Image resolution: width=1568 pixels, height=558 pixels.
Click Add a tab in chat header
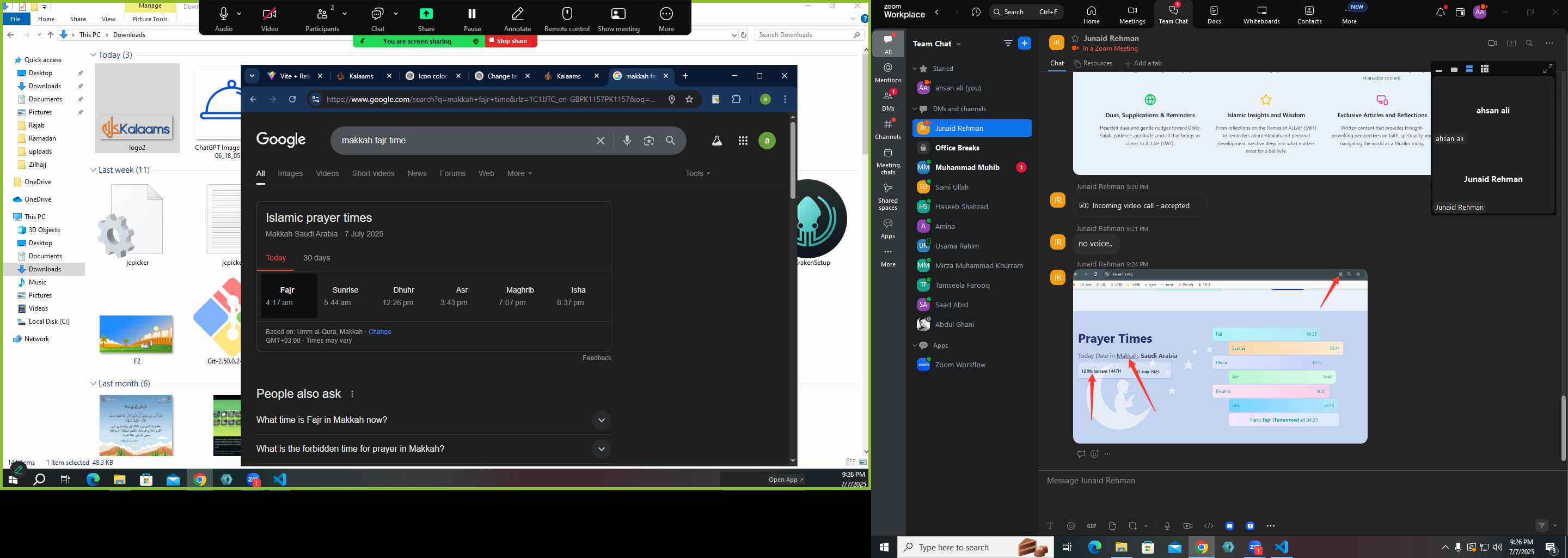pyautogui.click(x=1143, y=63)
